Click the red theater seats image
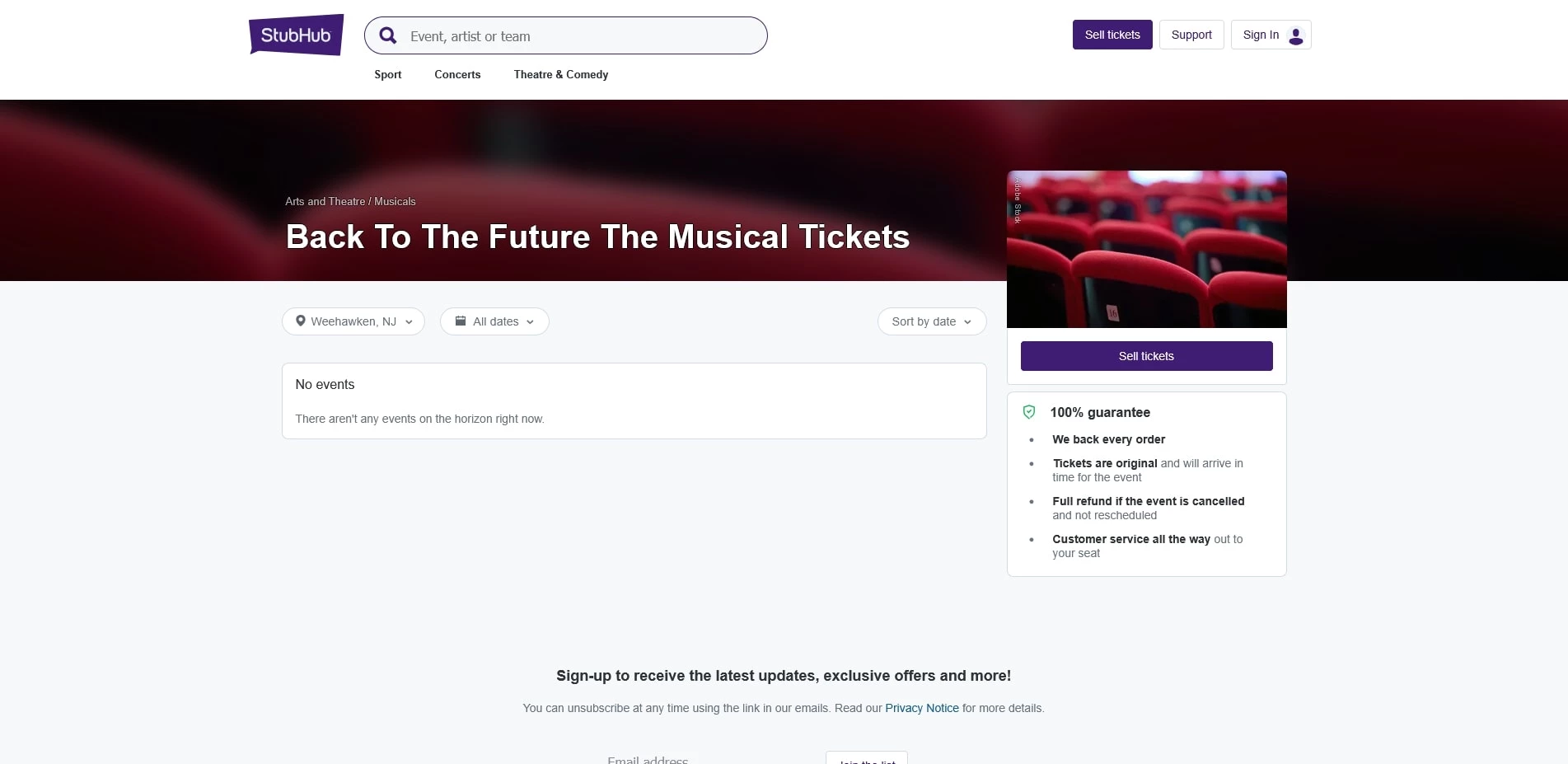The width and height of the screenshot is (1568, 764). coord(1146,249)
